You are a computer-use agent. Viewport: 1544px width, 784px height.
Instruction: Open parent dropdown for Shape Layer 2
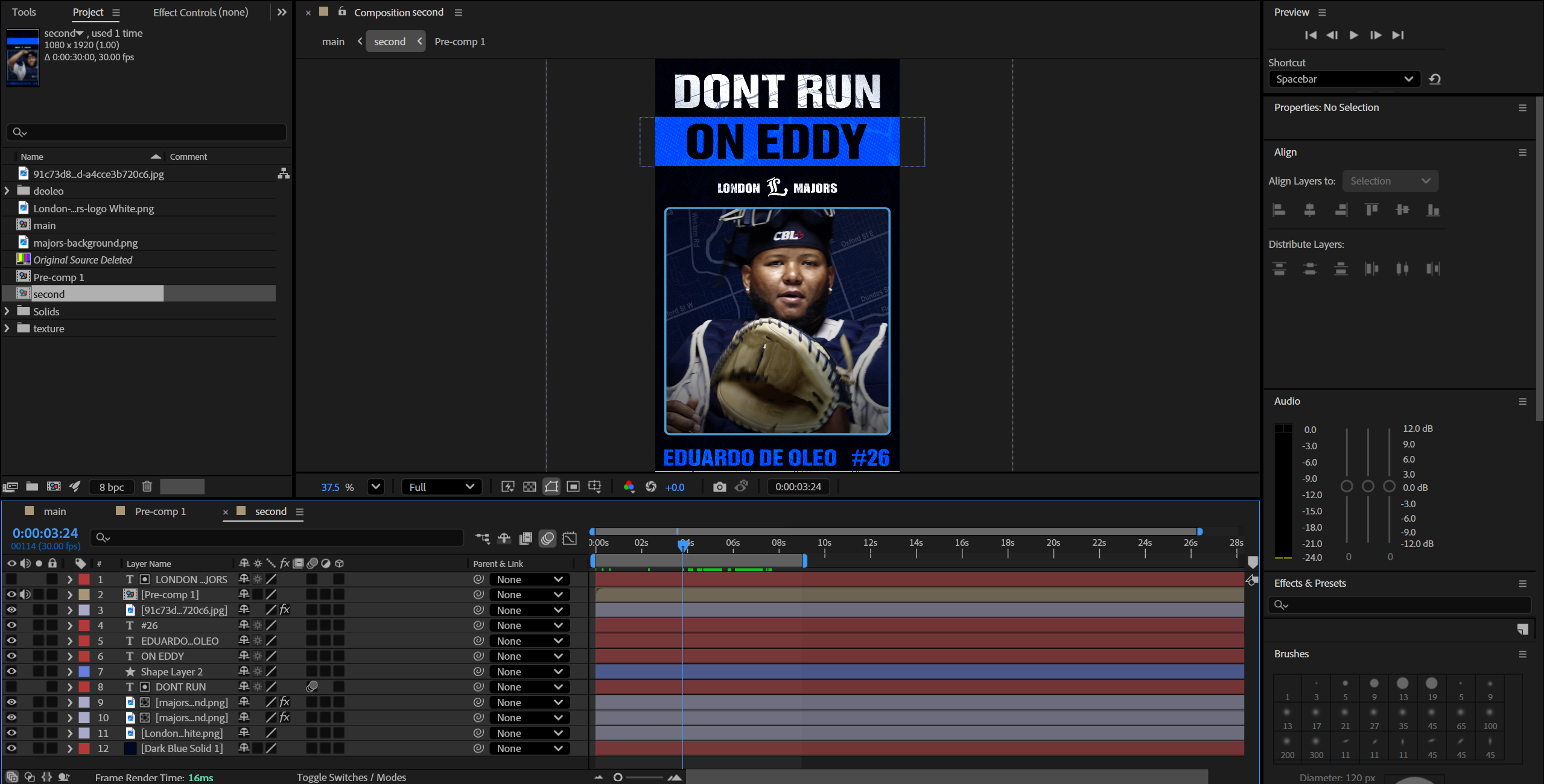tap(529, 671)
